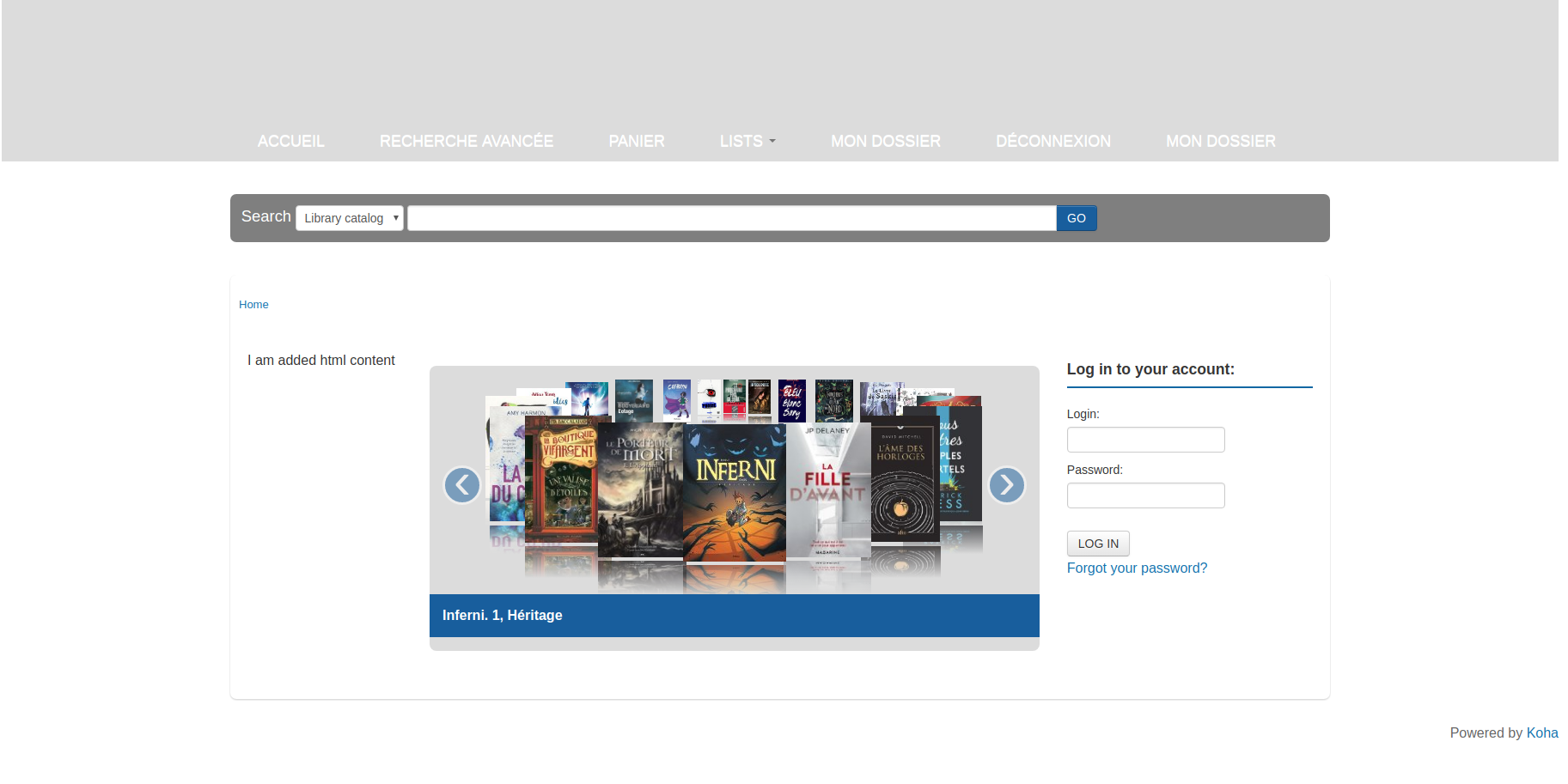This screenshot has width=1568, height=784.
Task: Open Recherche Avancée
Action: point(467,141)
